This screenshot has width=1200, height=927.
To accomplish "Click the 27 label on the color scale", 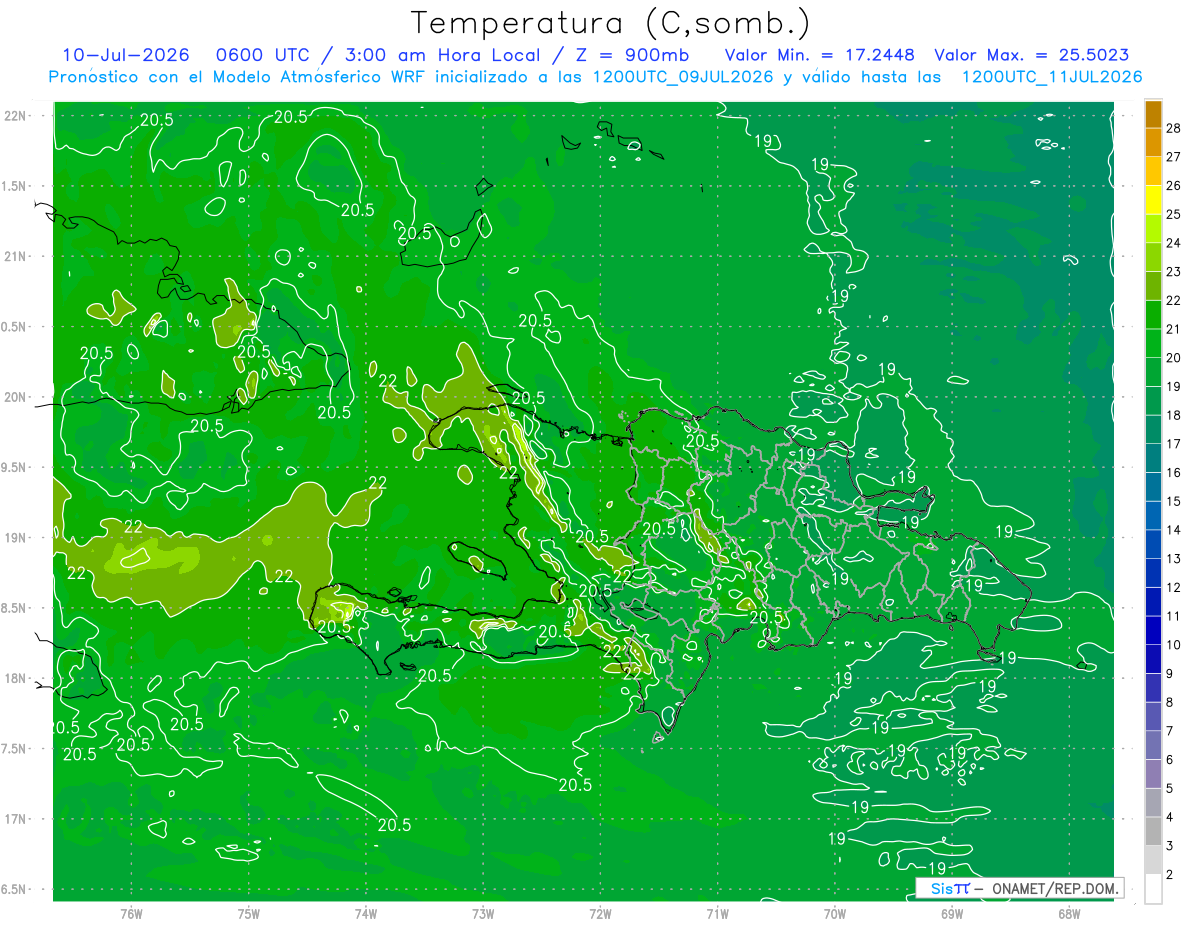I will click(x=1173, y=157).
